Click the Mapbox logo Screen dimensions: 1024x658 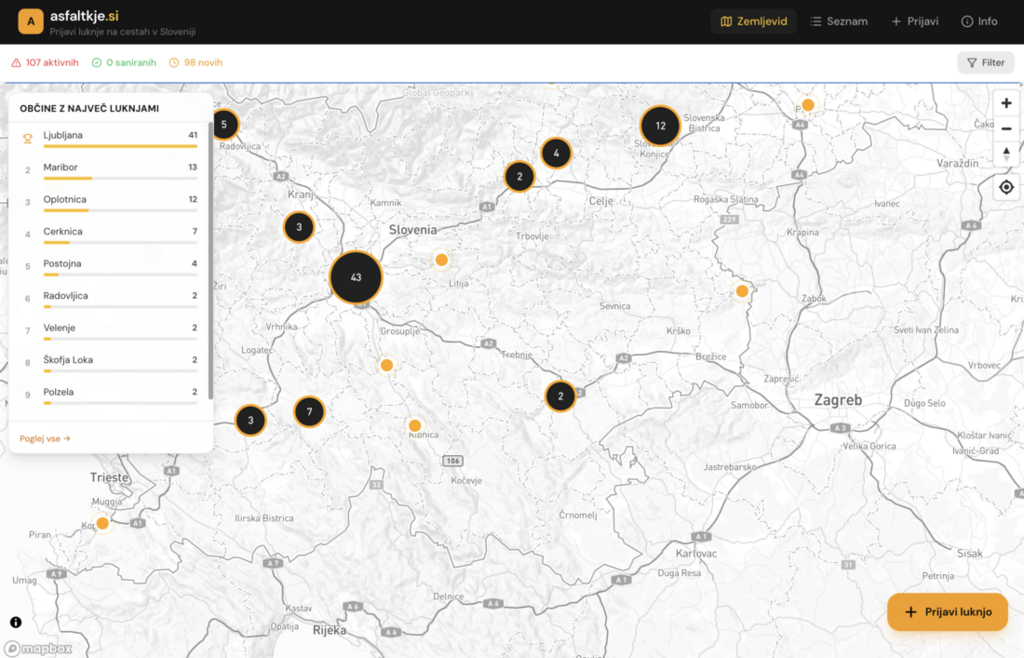(x=40, y=648)
